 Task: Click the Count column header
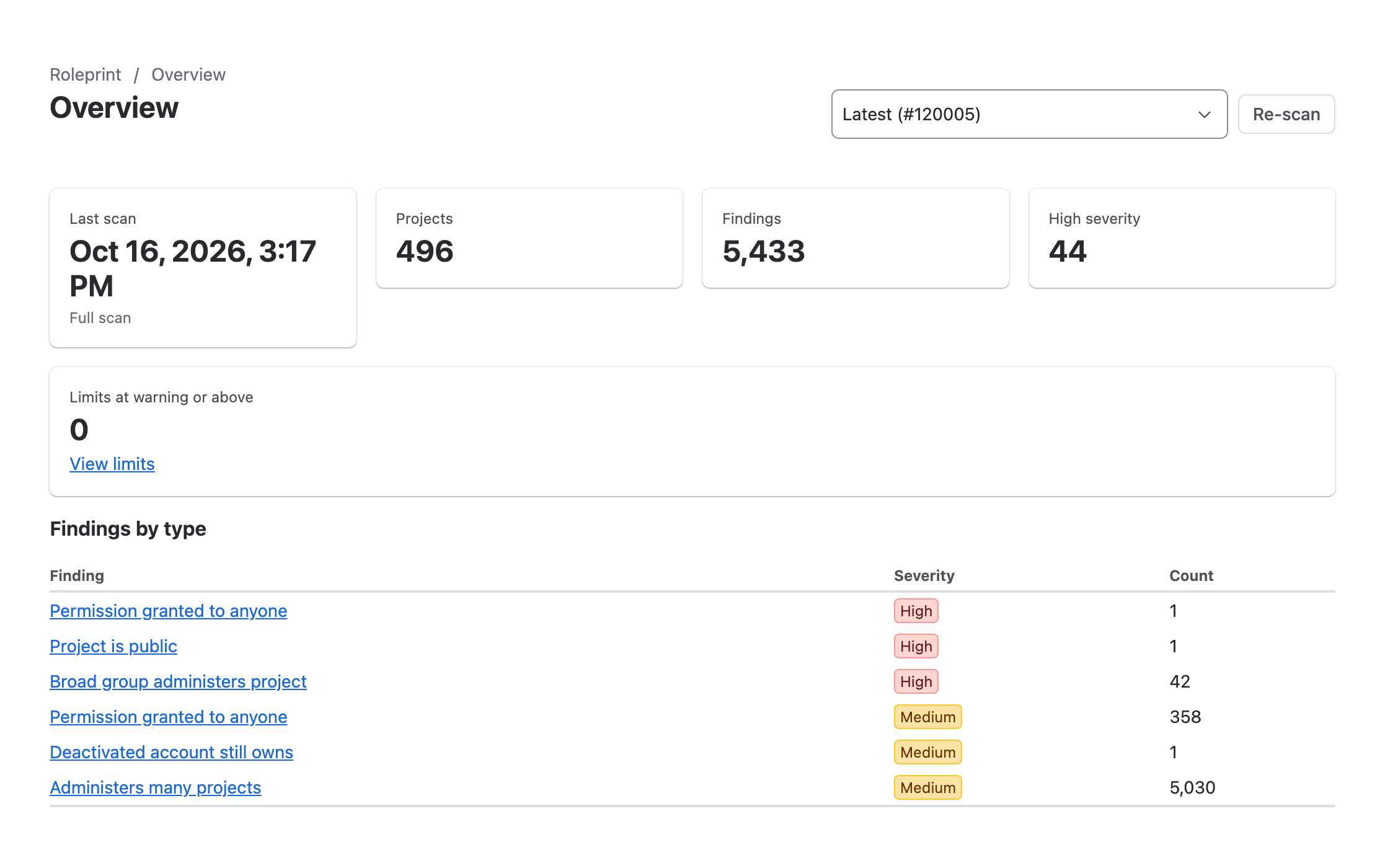point(1192,575)
